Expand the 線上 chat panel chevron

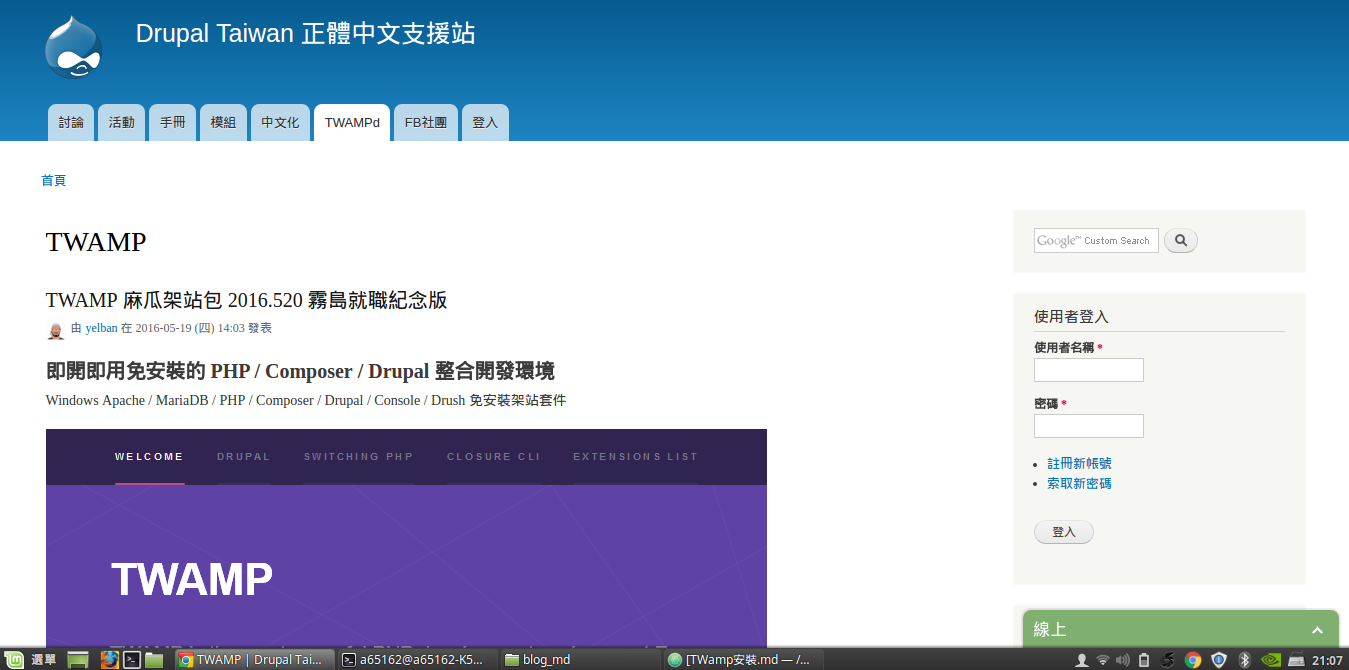(1318, 630)
